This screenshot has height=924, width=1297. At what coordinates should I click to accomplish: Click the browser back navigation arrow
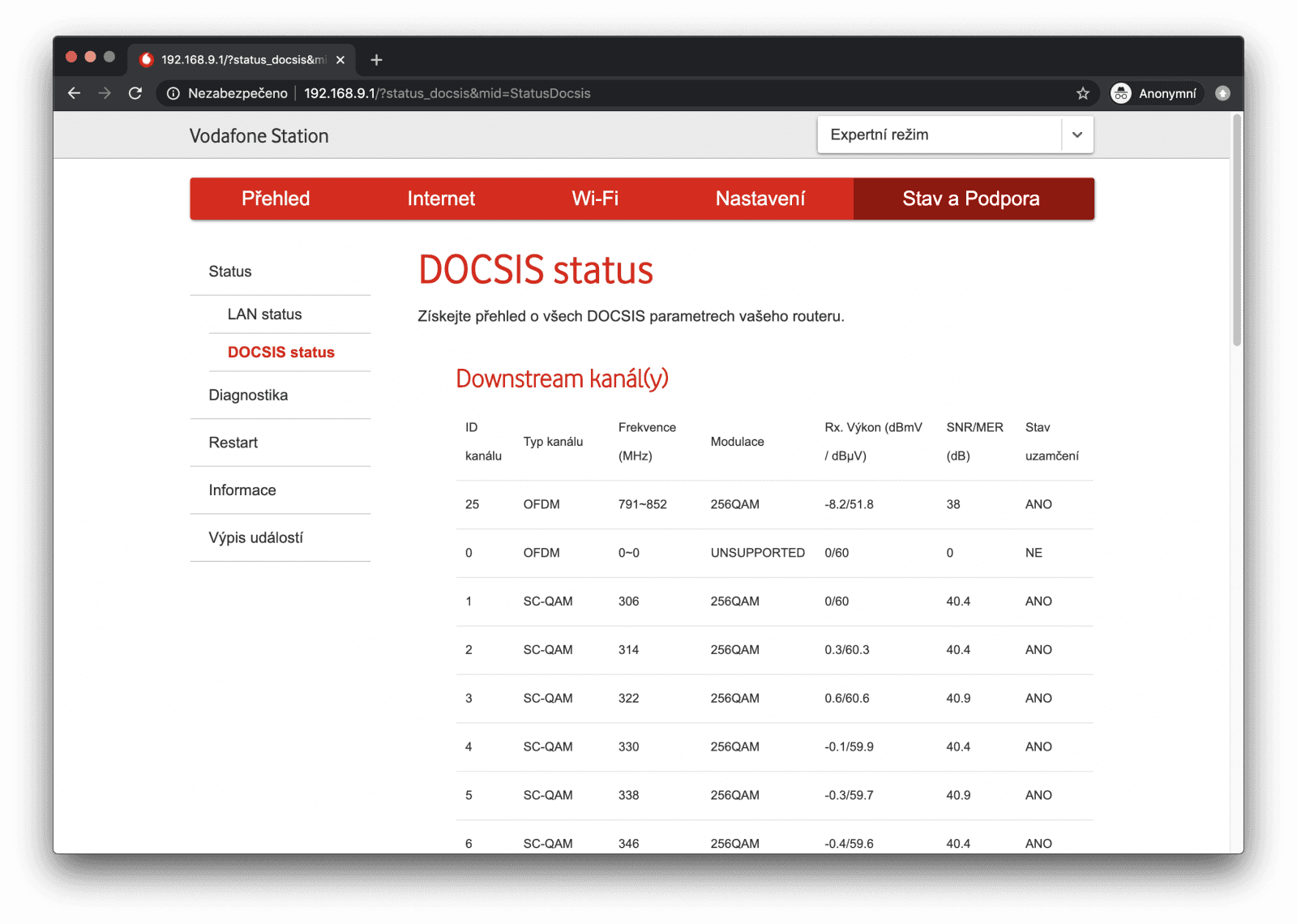[74, 93]
